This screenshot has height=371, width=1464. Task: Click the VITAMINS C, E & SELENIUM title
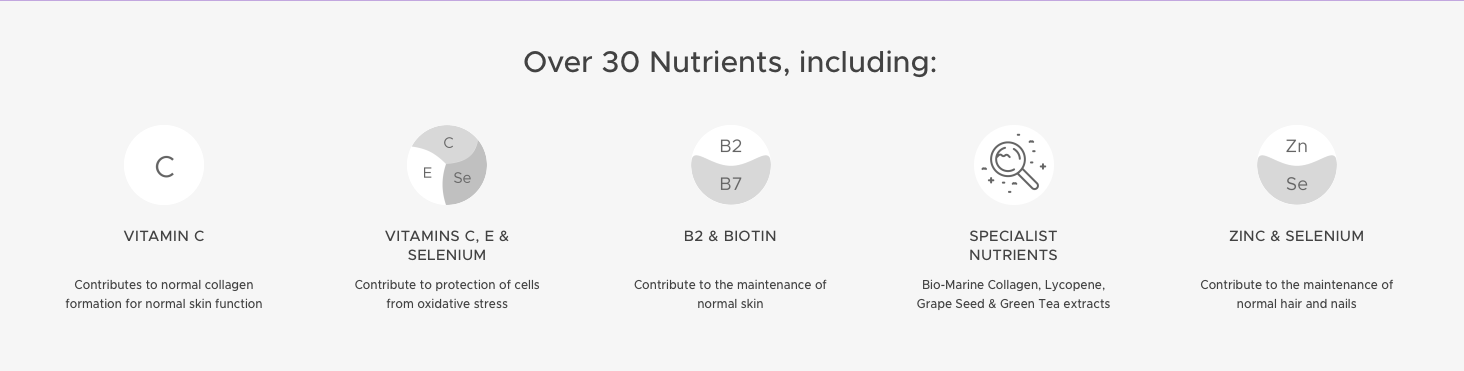[447, 245]
